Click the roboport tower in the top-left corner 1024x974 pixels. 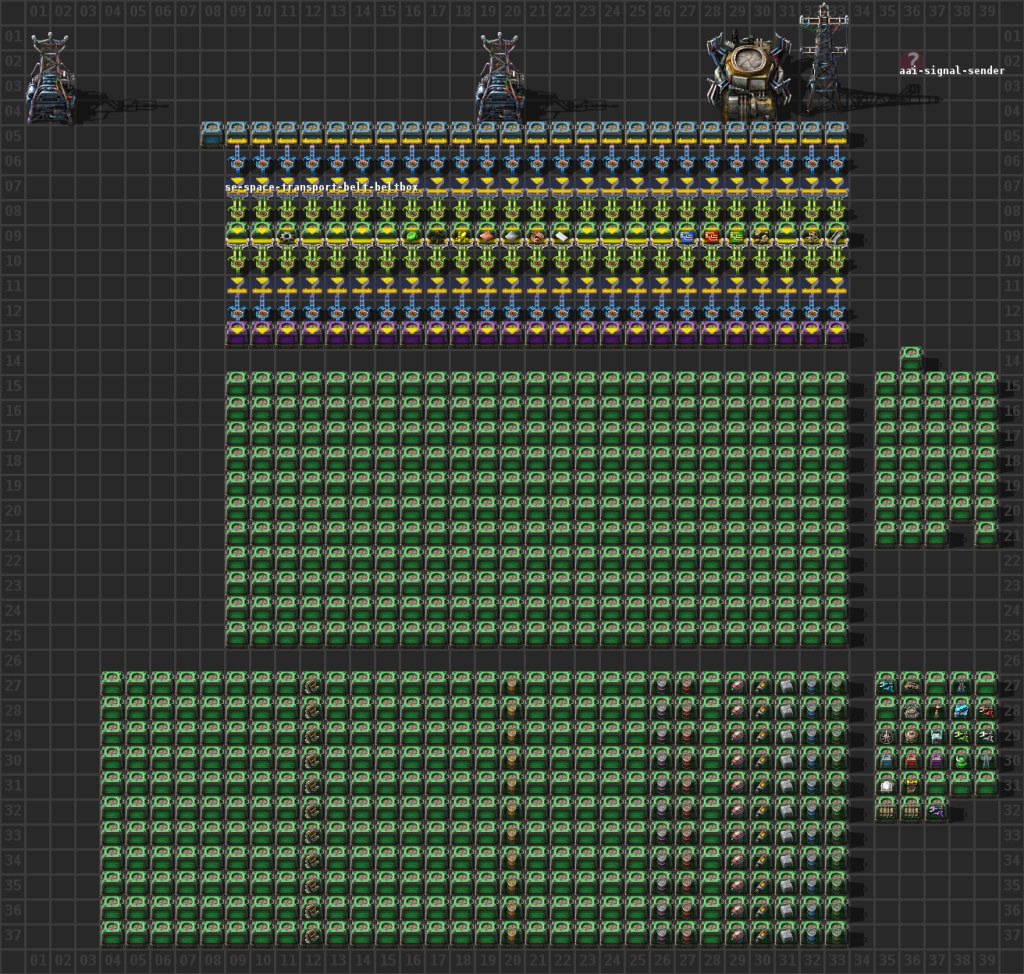49,80
